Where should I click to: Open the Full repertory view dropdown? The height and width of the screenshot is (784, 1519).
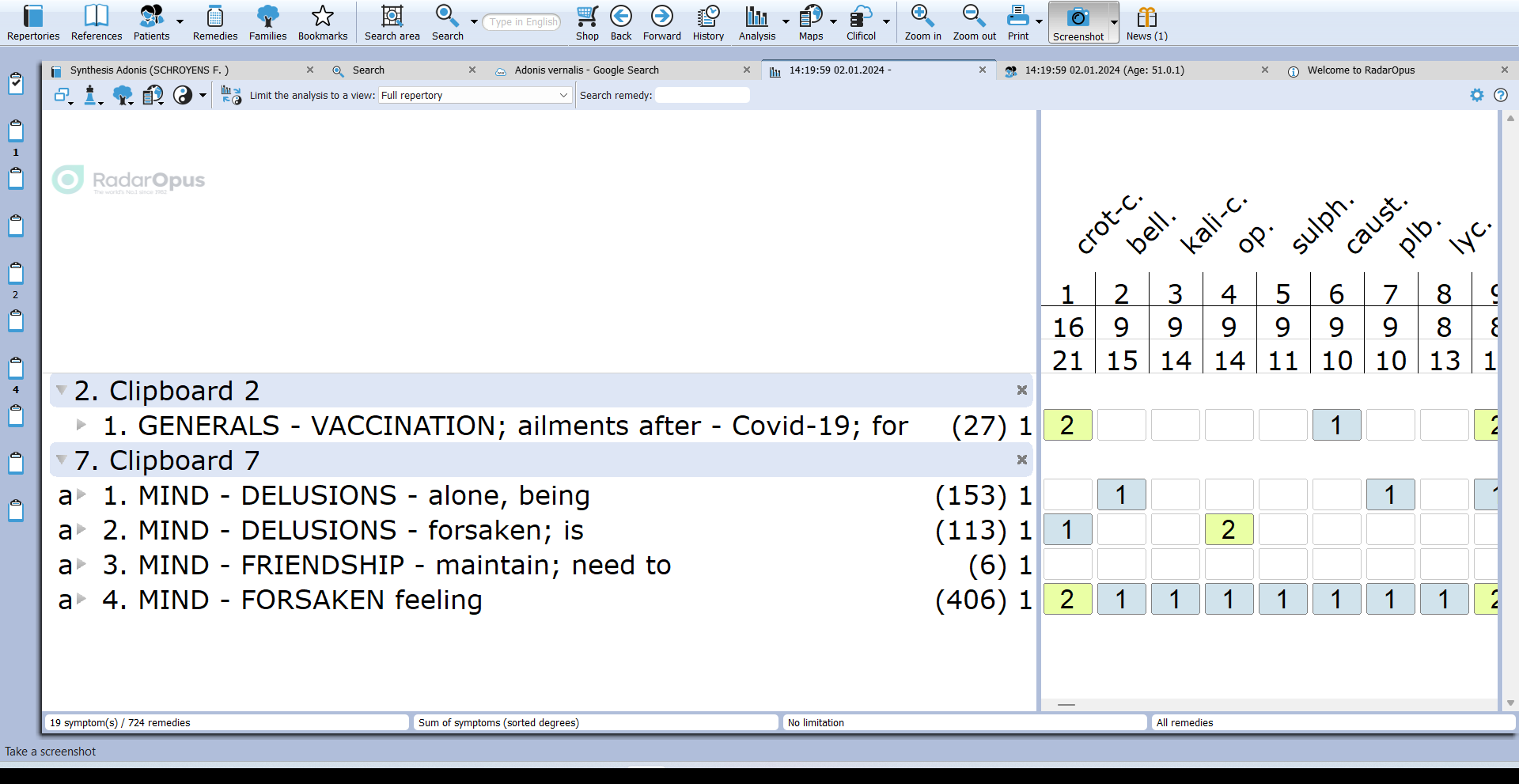475,95
